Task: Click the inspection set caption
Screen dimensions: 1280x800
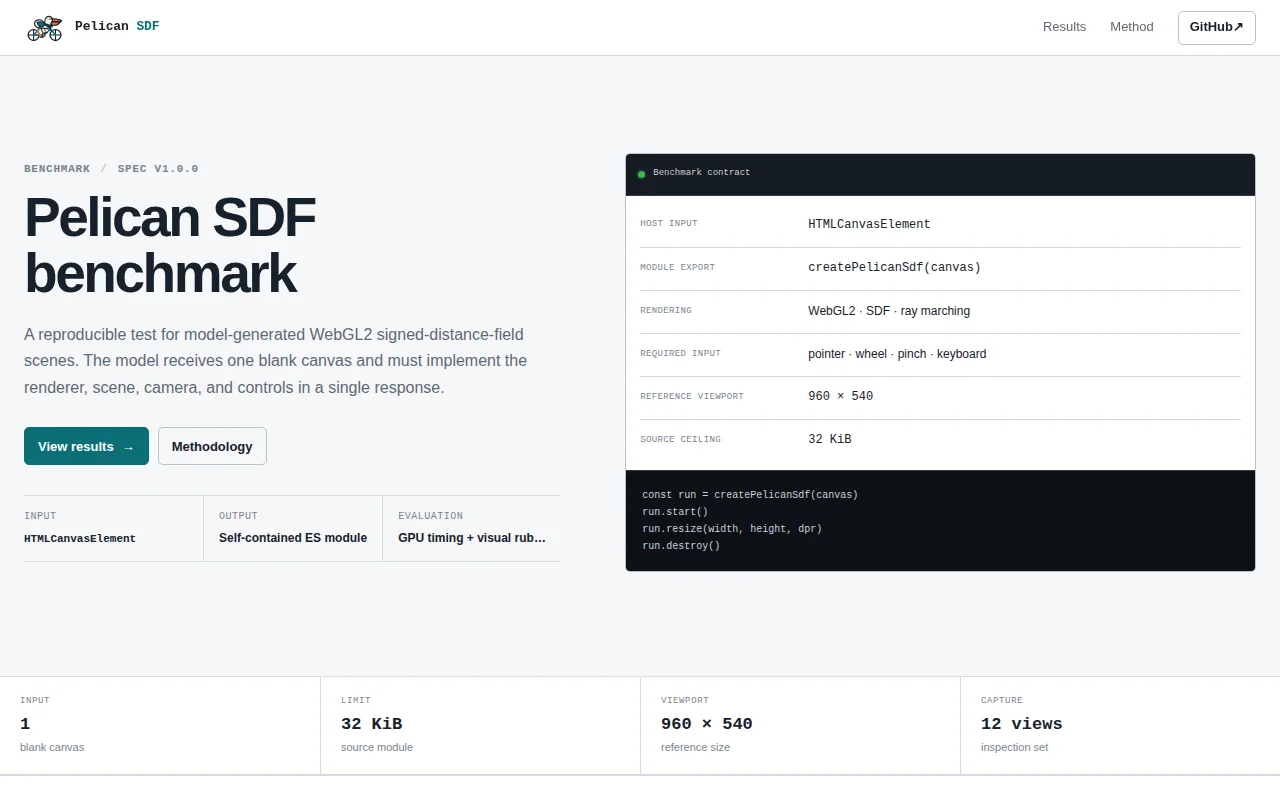Action: coord(1015,748)
